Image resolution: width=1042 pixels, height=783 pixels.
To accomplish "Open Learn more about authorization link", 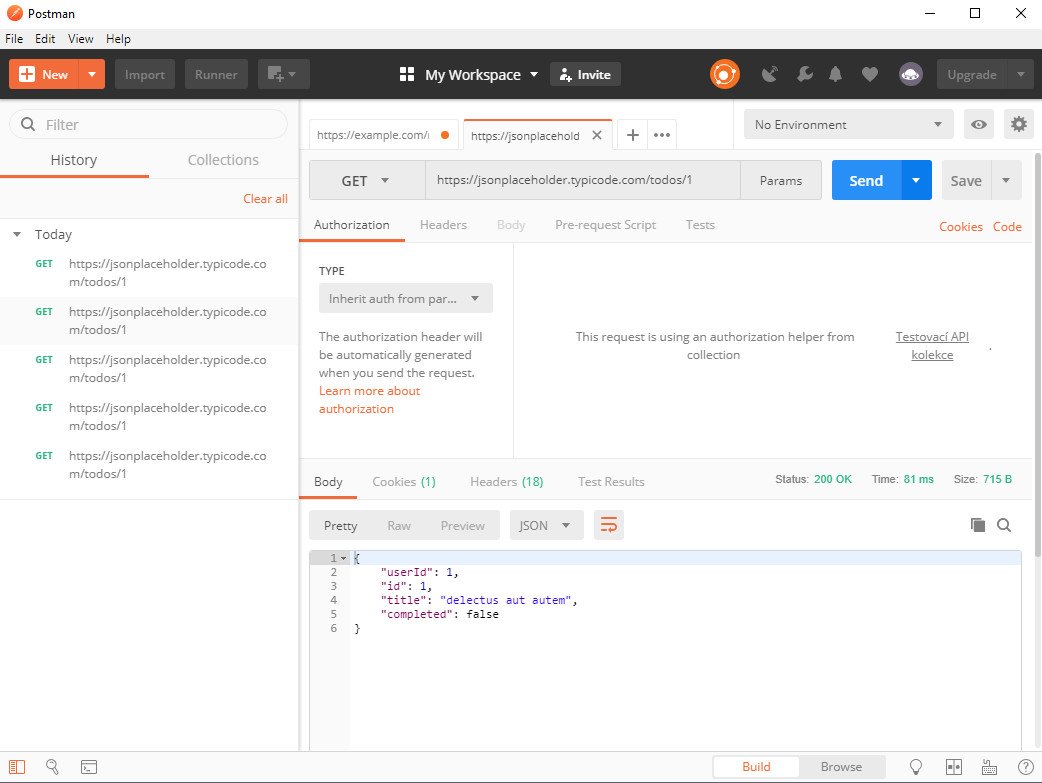I will [x=369, y=399].
